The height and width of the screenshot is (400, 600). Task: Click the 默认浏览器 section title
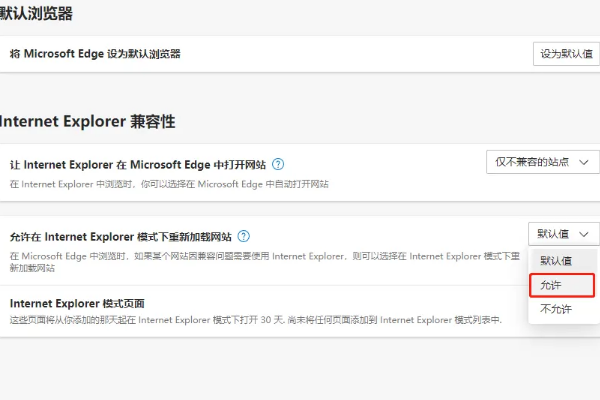tap(36, 14)
